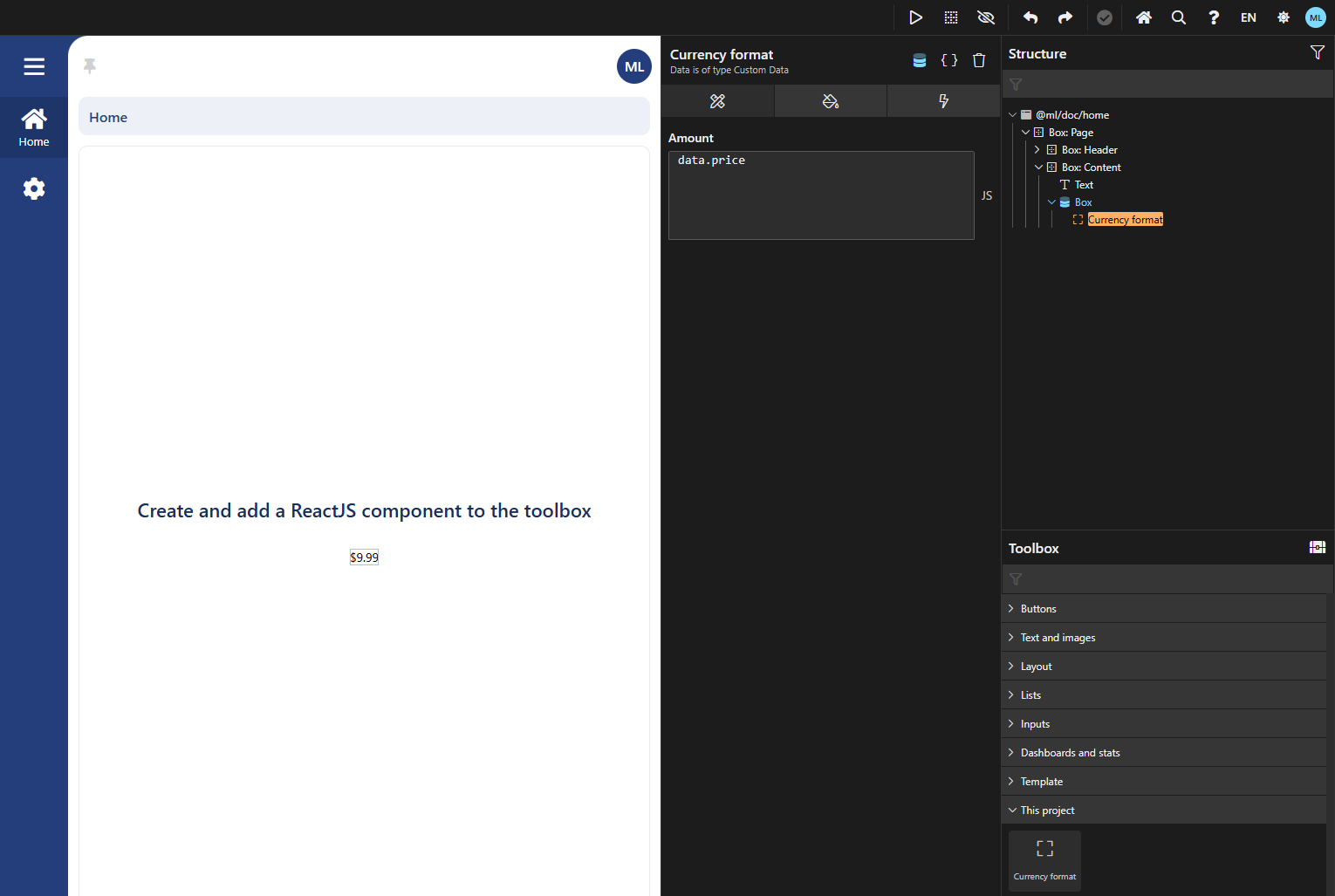Viewport: 1335px width, 896px height.
Task: Select Box: Header in the tree
Action: (x=1089, y=150)
